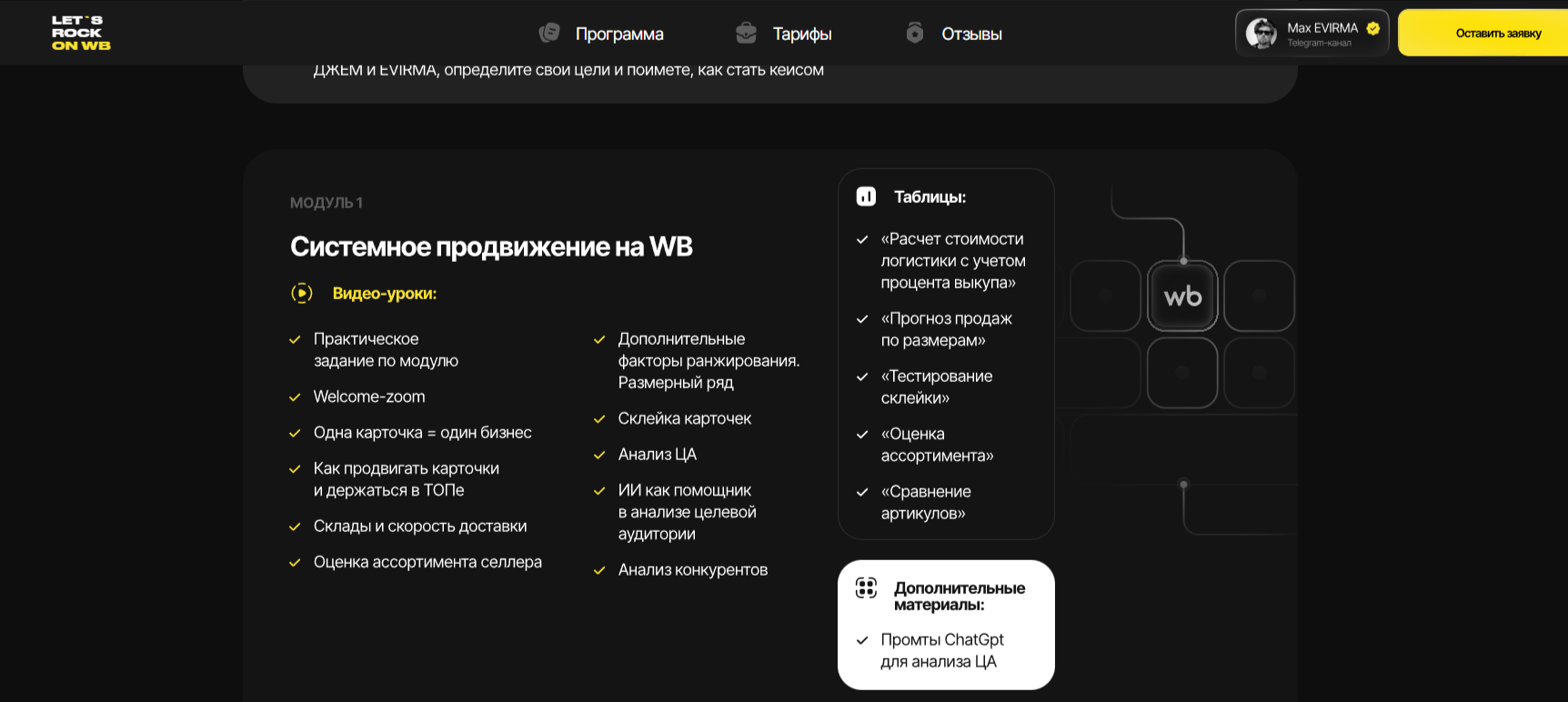This screenshot has width=1568, height=702.
Task: Click the Системное продвижение на WB heading
Action: pos(491,246)
